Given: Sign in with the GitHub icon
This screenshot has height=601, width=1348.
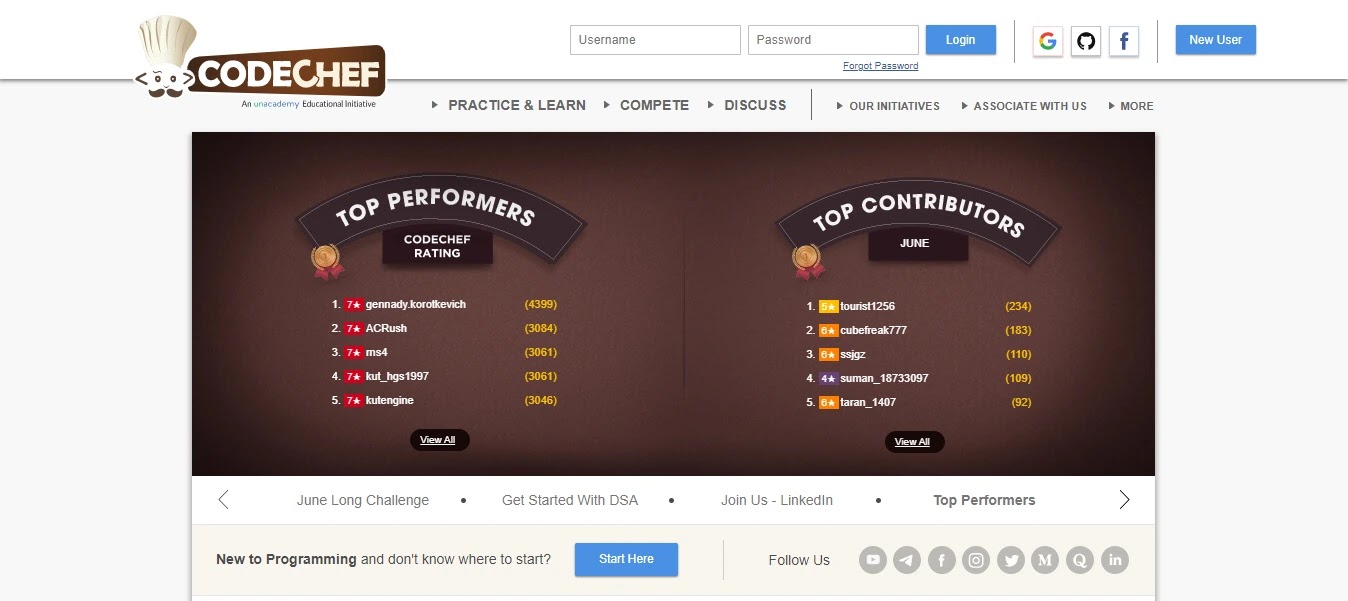Looking at the screenshot, I should tap(1086, 41).
